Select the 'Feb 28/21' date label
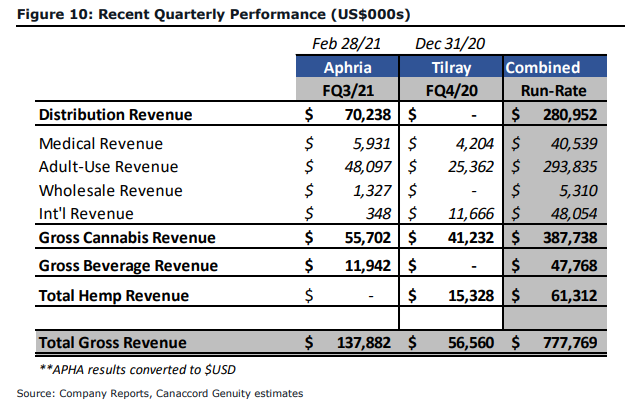Viewport: 629px width, 416px height. pyautogui.click(x=347, y=44)
